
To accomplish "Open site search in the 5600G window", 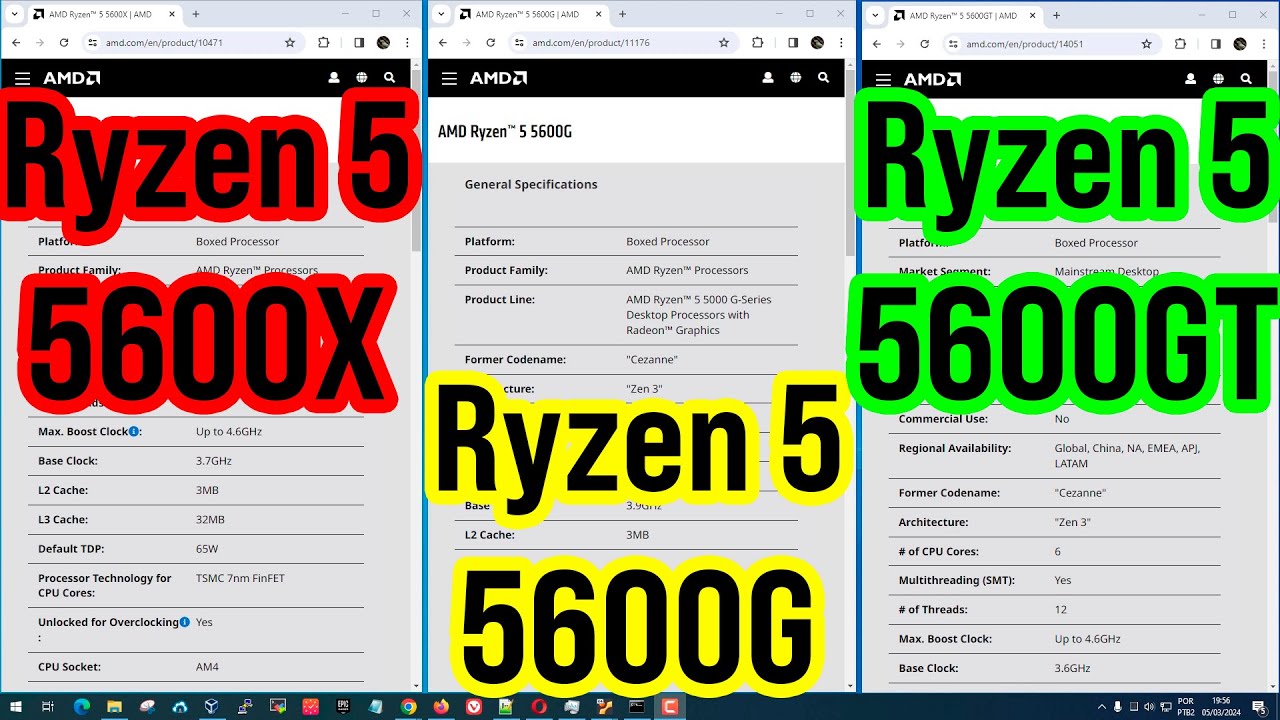I will click(x=824, y=78).
